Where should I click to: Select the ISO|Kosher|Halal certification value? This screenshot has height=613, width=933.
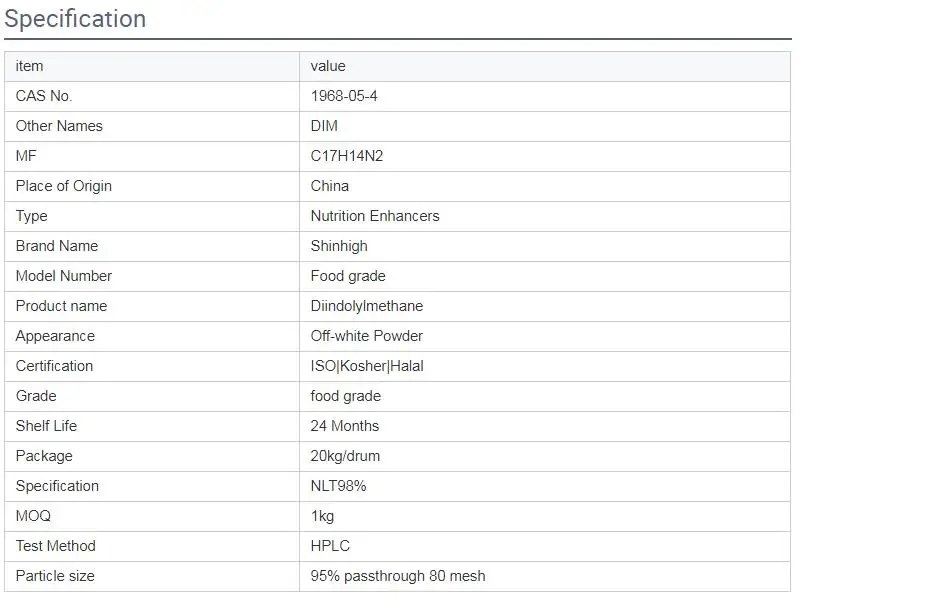pos(367,366)
